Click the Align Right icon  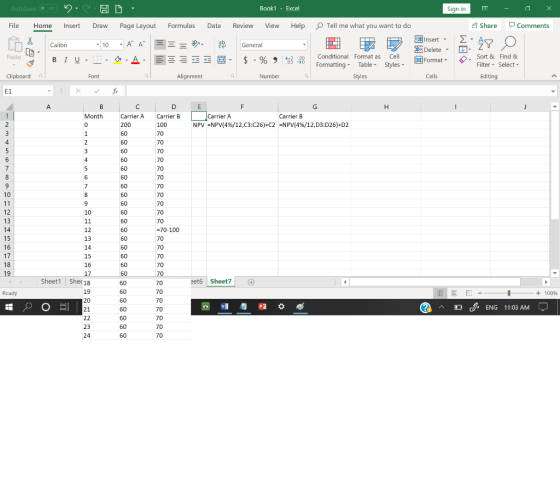(x=183, y=60)
